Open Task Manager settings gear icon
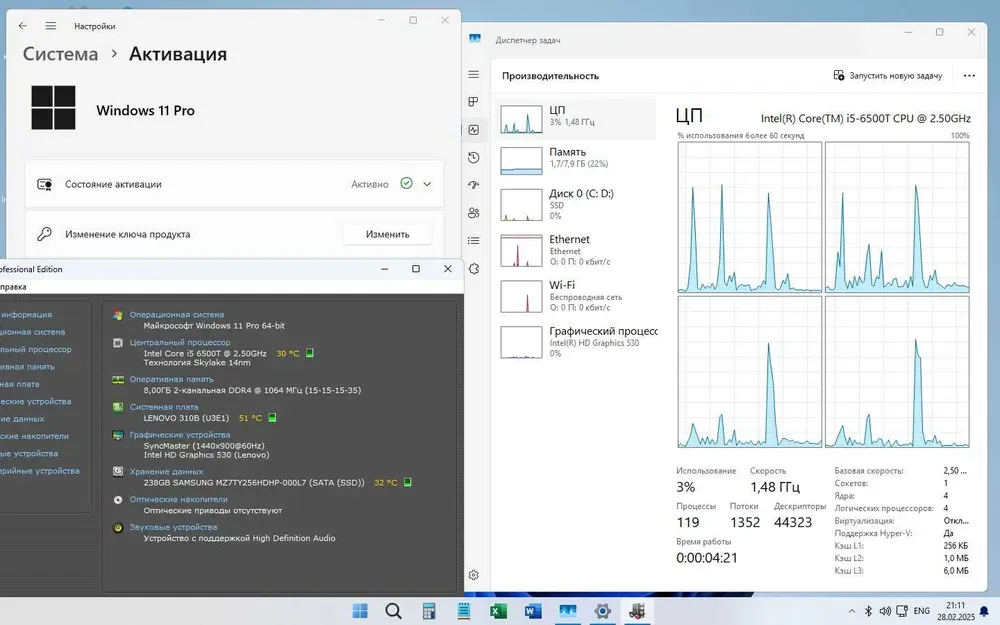Screen dimensions: 1000x625 pos(473,575)
